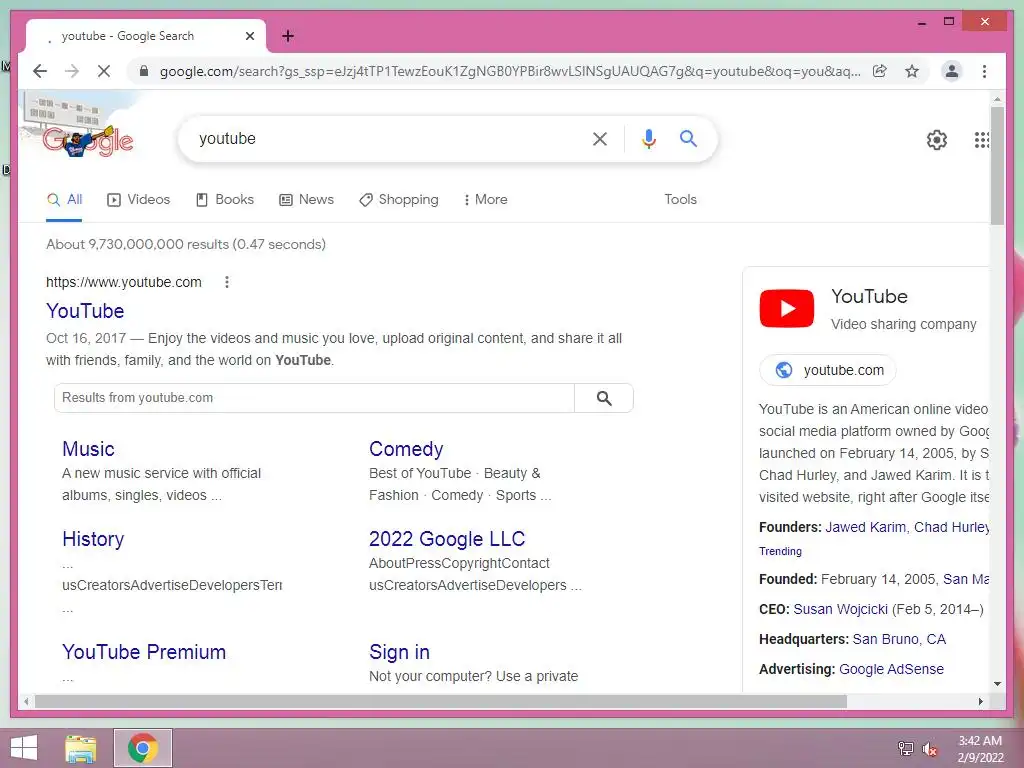Open the search Tools options
Screen dimensions: 1024x768
pyautogui.click(x=680, y=200)
